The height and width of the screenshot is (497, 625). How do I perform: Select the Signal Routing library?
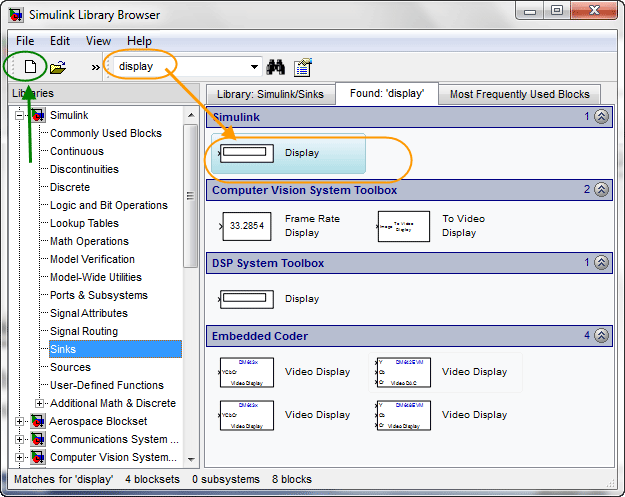(84, 331)
